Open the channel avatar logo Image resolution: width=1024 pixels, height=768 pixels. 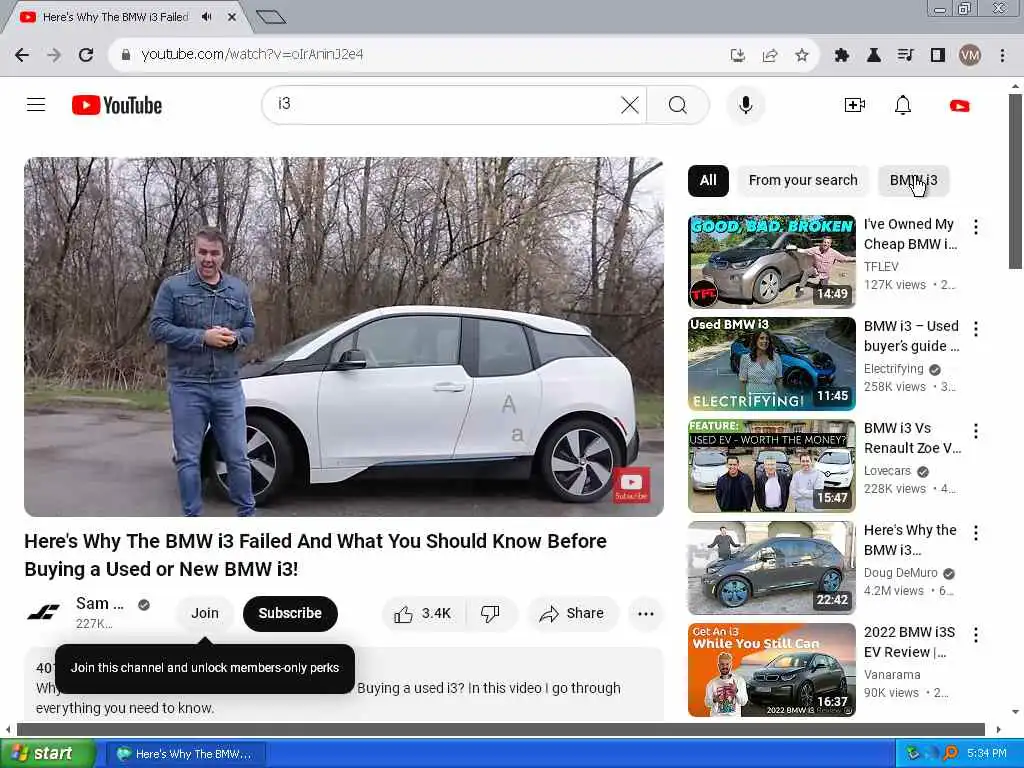[44, 613]
